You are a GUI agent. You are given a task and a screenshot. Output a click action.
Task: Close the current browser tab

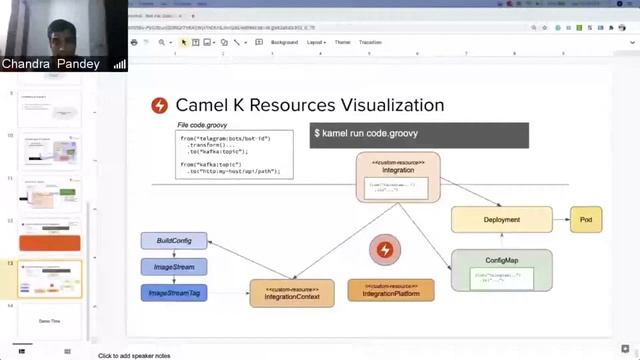(180, 16)
